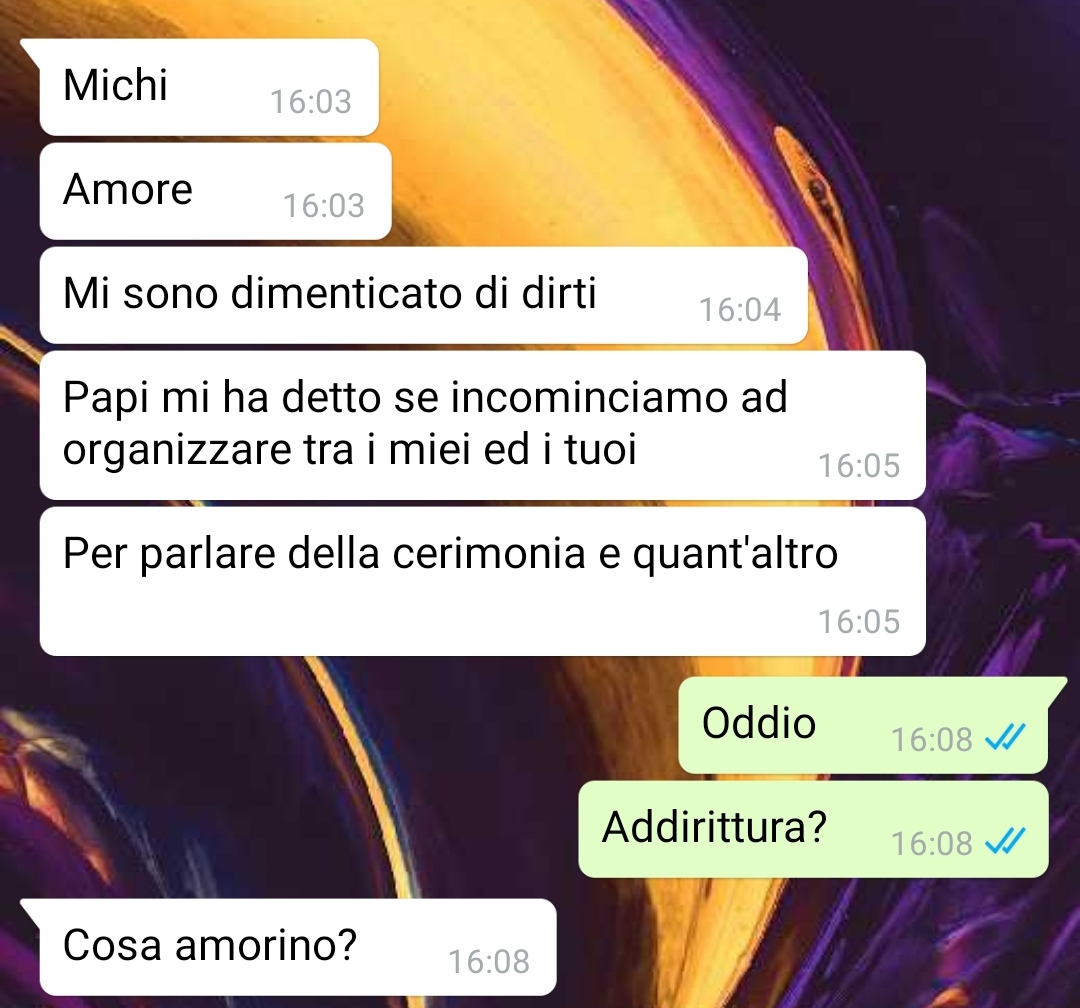Tap the 'Papi mi ha detto' message
The image size is (1080, 1008).
pyautogui.click(x=482, y=425)
